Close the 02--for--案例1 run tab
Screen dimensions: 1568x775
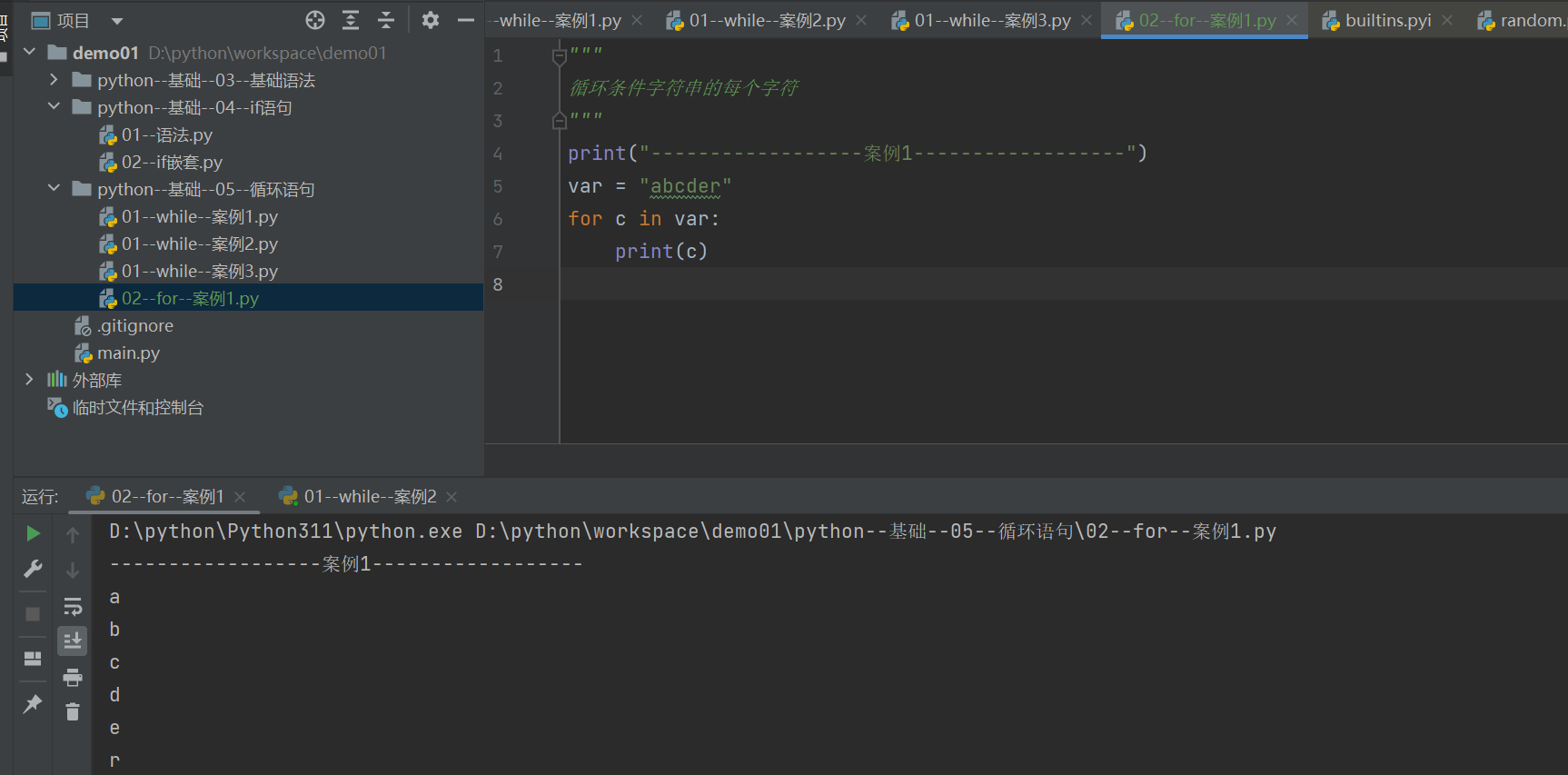(x=240, y=497)
